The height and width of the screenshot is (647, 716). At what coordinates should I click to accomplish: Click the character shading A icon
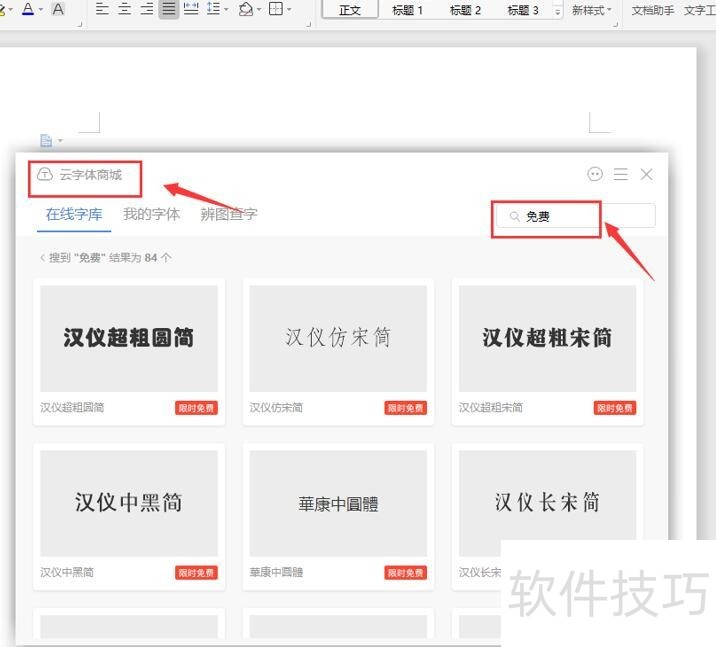point(58,9)
